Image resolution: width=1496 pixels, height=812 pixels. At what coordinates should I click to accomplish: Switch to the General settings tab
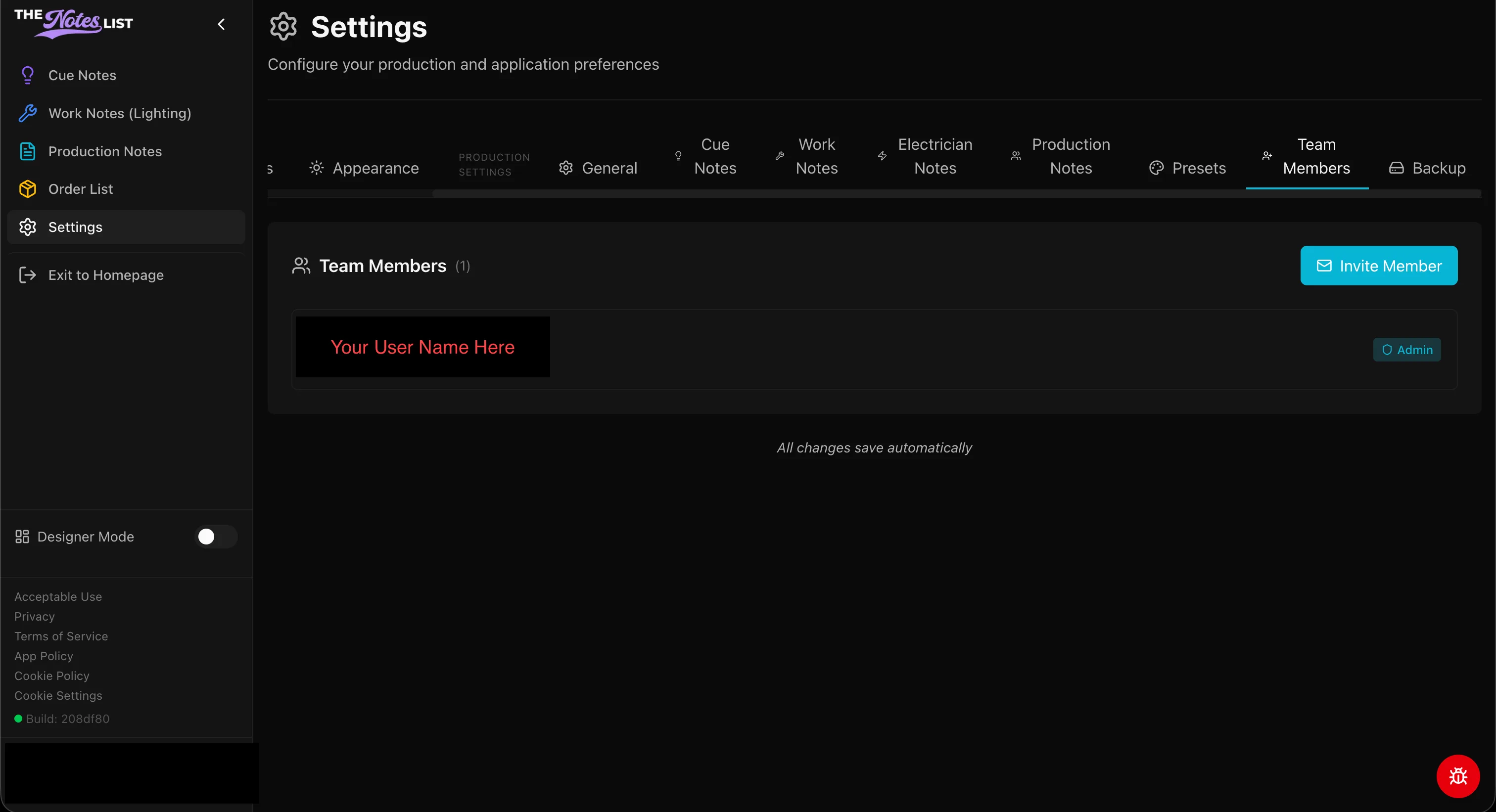click(x=598, y=168)
